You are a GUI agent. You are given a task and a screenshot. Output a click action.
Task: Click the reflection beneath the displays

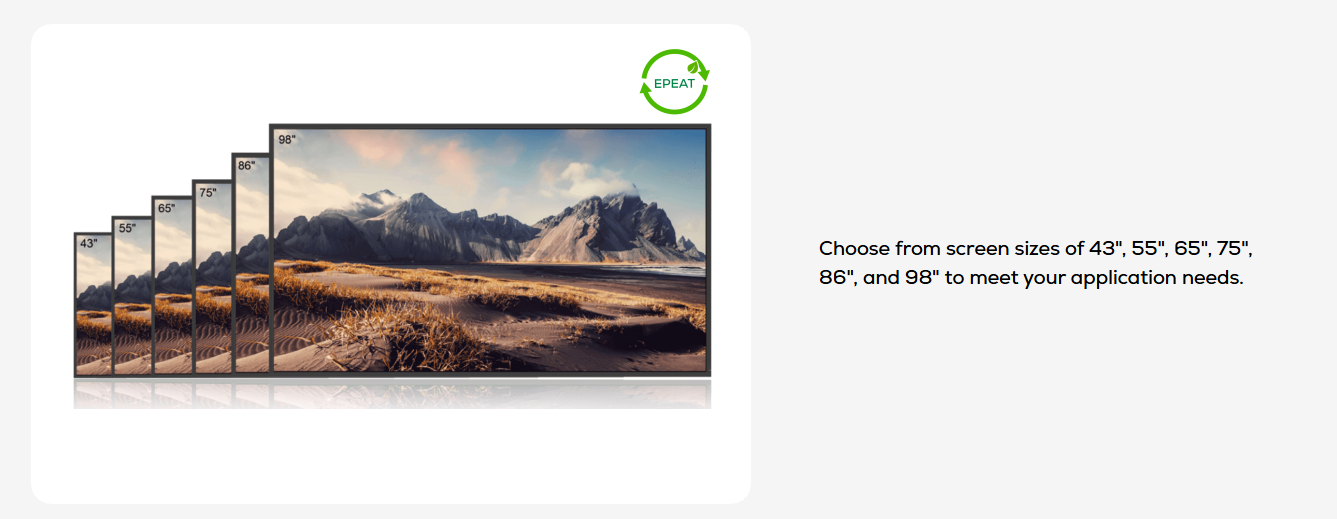(x=392, y=393)
